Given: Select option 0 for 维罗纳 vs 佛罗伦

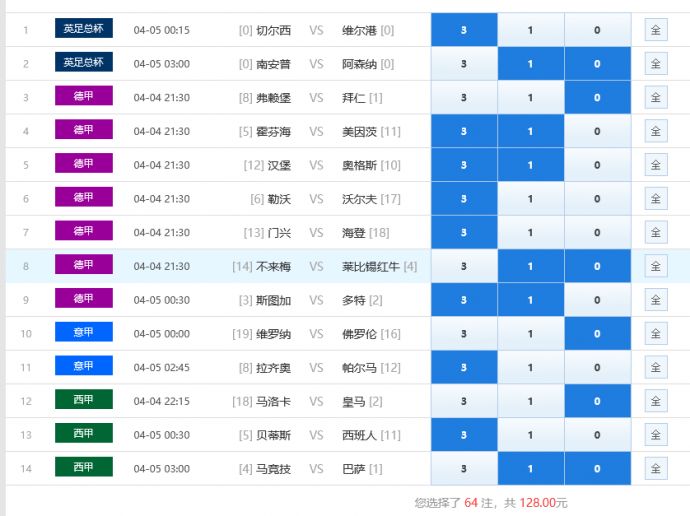Looking at the screenshot, I should (x=597, y=334).
